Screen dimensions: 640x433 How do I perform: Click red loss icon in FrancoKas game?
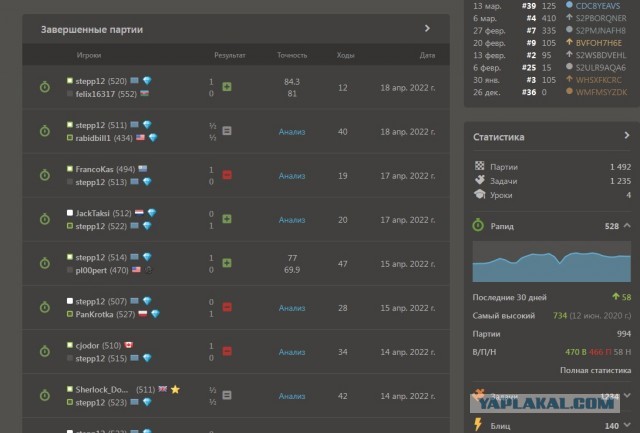(227, 175)
